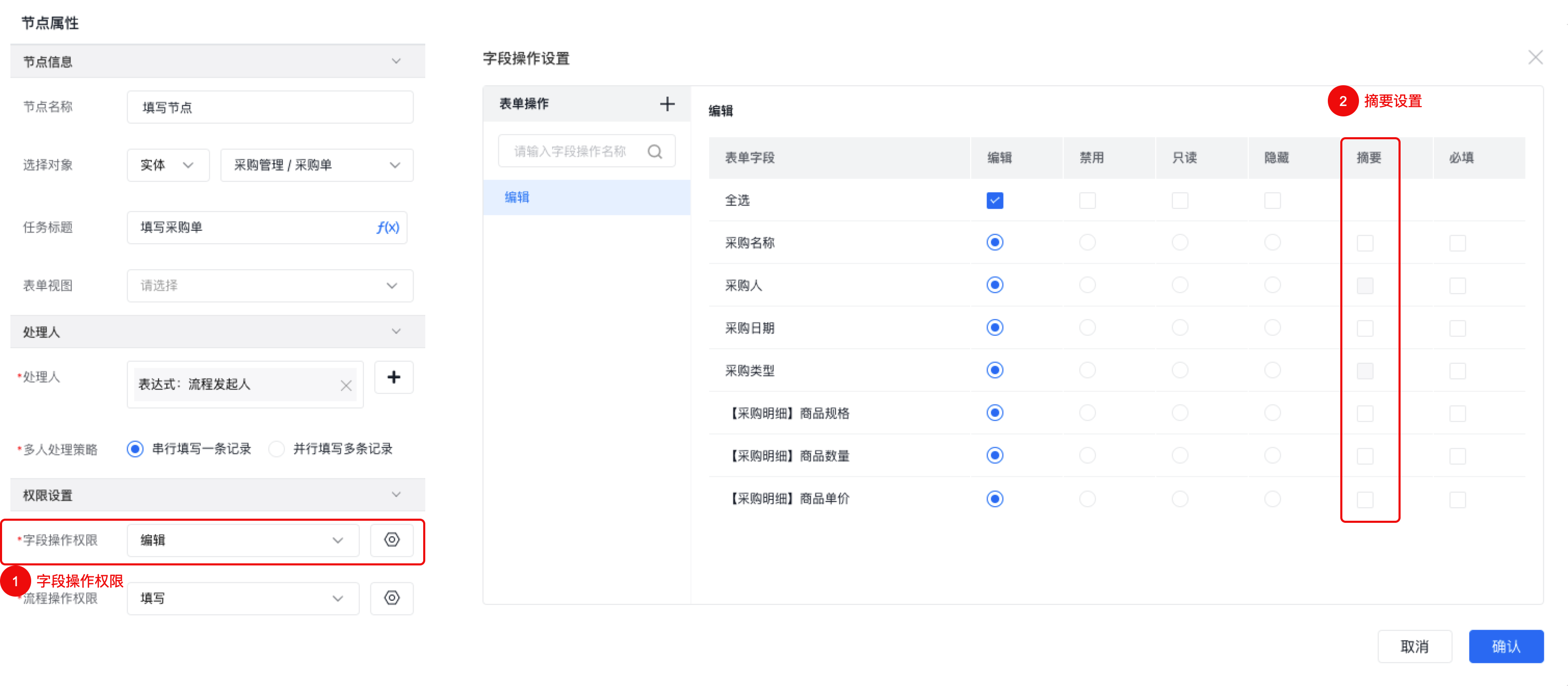Open the 字段操作权限 编辑 dropdown
Viewport: 1568px width, 686px height.
243,540
